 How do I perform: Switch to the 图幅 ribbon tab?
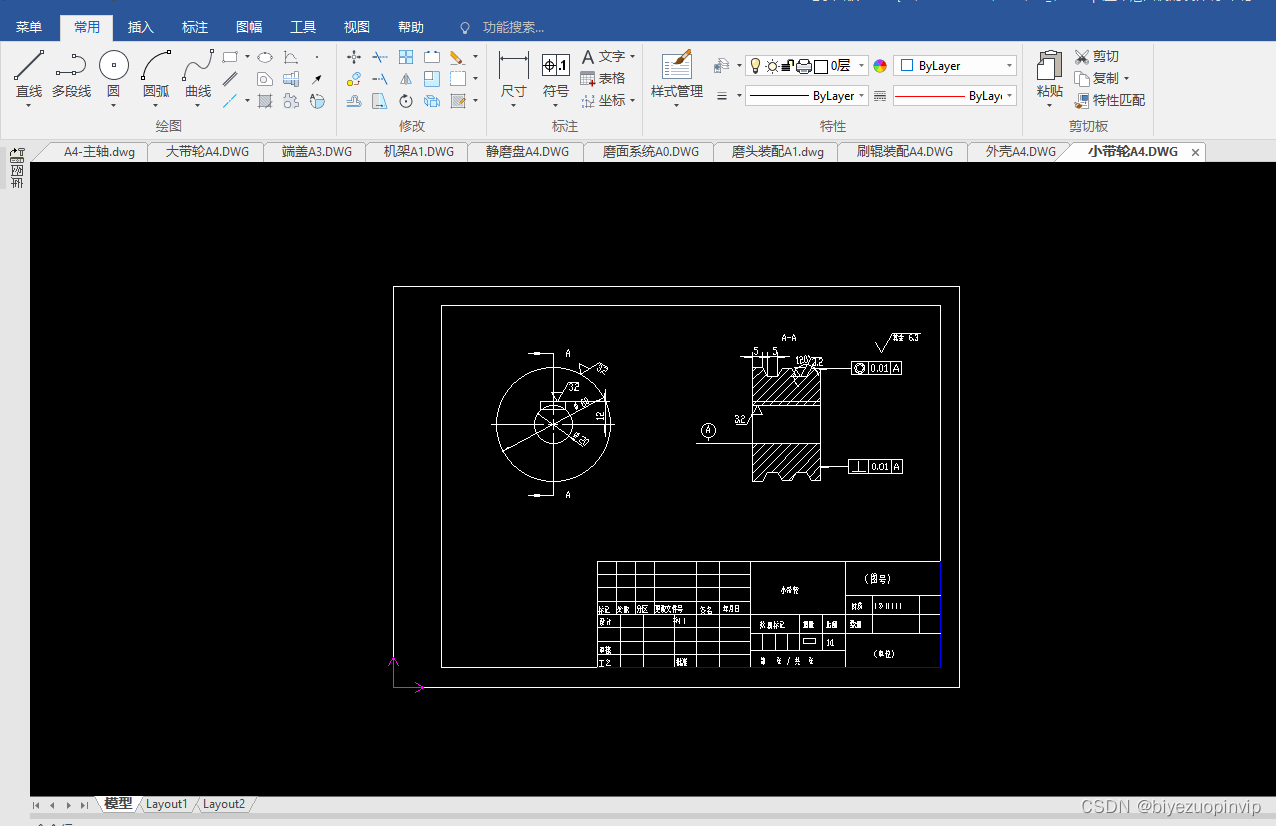click(249, 27)
